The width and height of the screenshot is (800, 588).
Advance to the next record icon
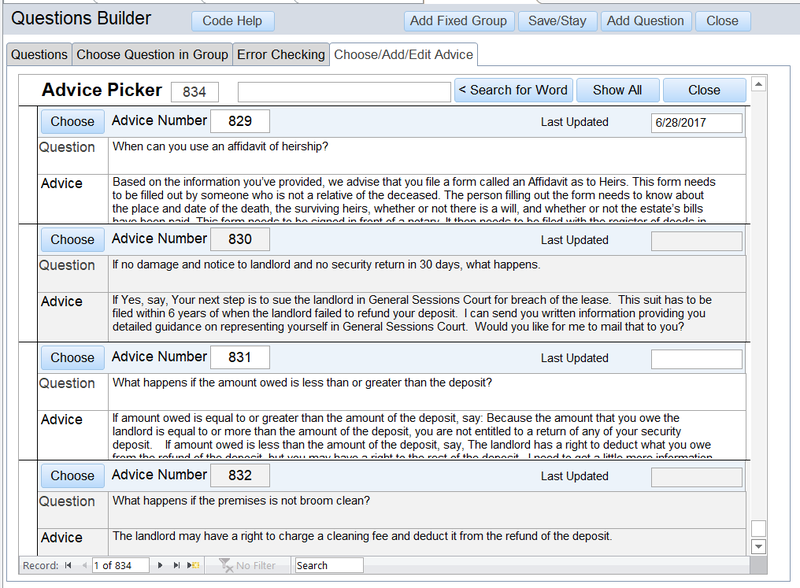click(x=159, y=565)
